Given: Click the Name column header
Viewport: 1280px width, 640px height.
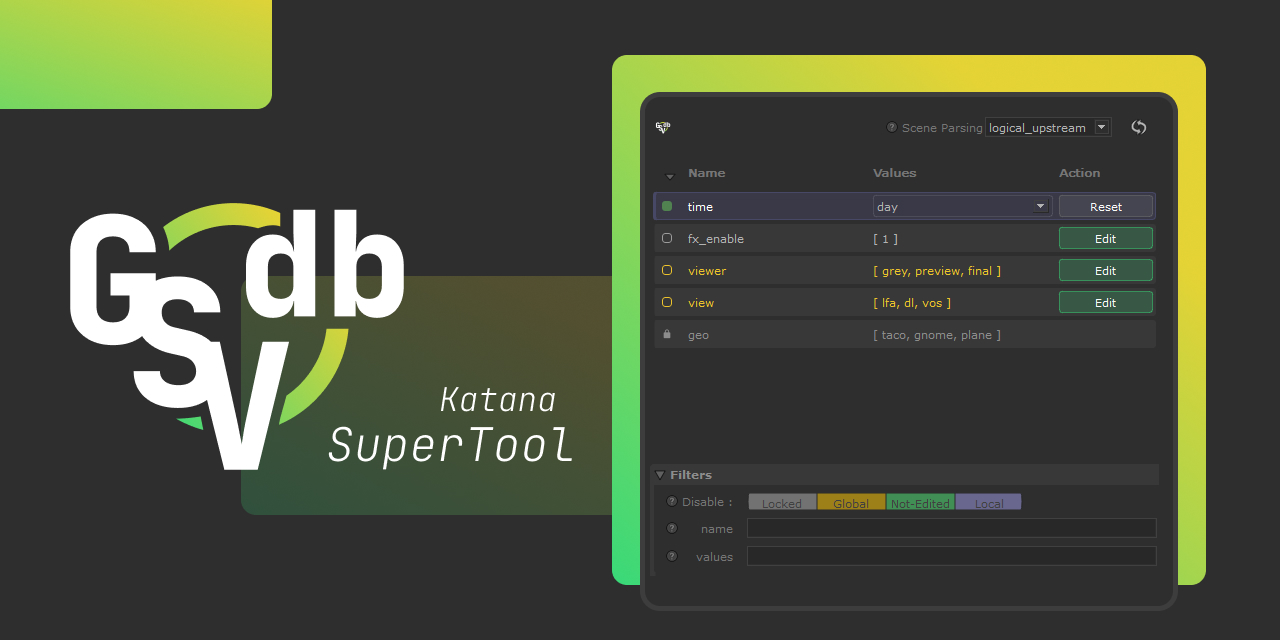Looking at the screenshot, I should 706,173.
